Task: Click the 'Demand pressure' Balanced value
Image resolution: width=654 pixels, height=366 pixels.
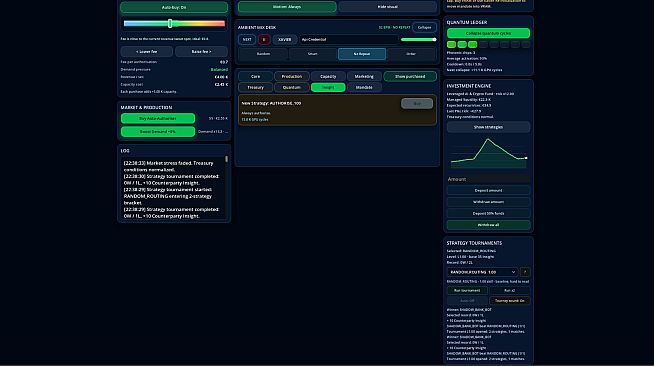Action: coord(219,70)
